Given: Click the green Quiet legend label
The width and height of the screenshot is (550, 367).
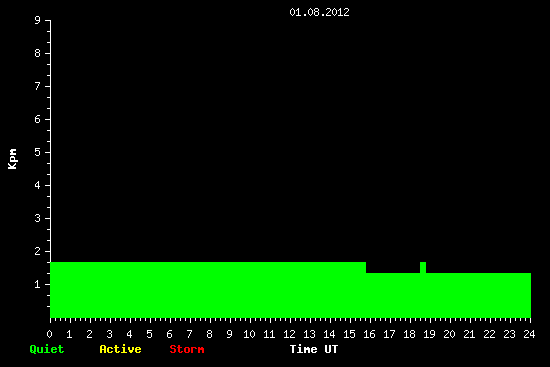Looking at the screenshot, I should click(x=47, y=349).
